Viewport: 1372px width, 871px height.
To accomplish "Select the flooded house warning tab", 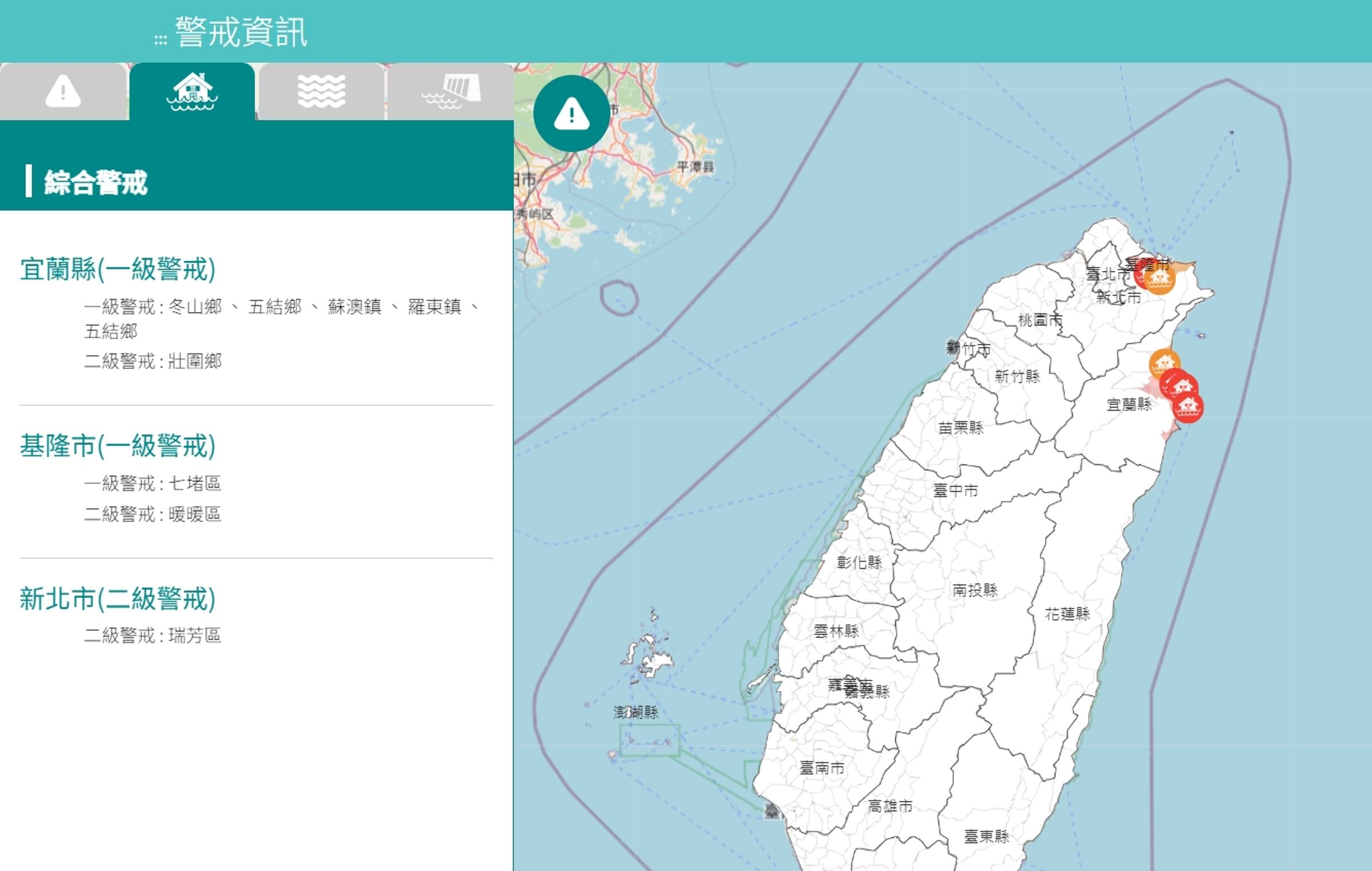I will tap(192, 91).
